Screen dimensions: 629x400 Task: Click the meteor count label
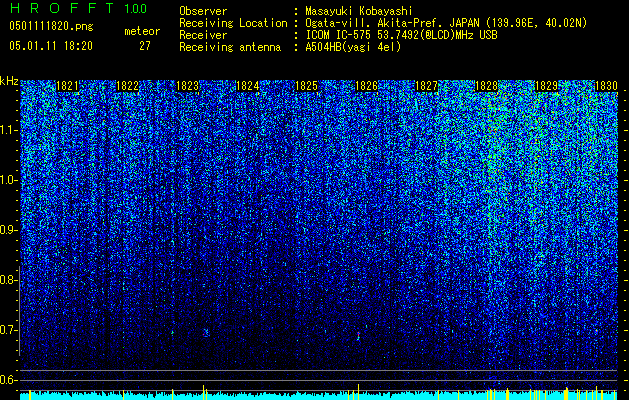coord(142,31)
